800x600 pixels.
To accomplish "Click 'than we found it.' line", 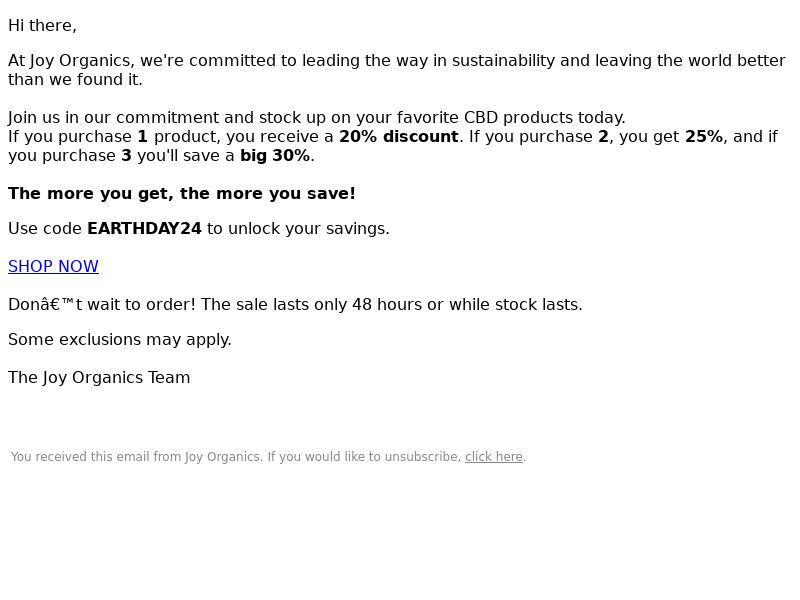I will coord(75,80).
